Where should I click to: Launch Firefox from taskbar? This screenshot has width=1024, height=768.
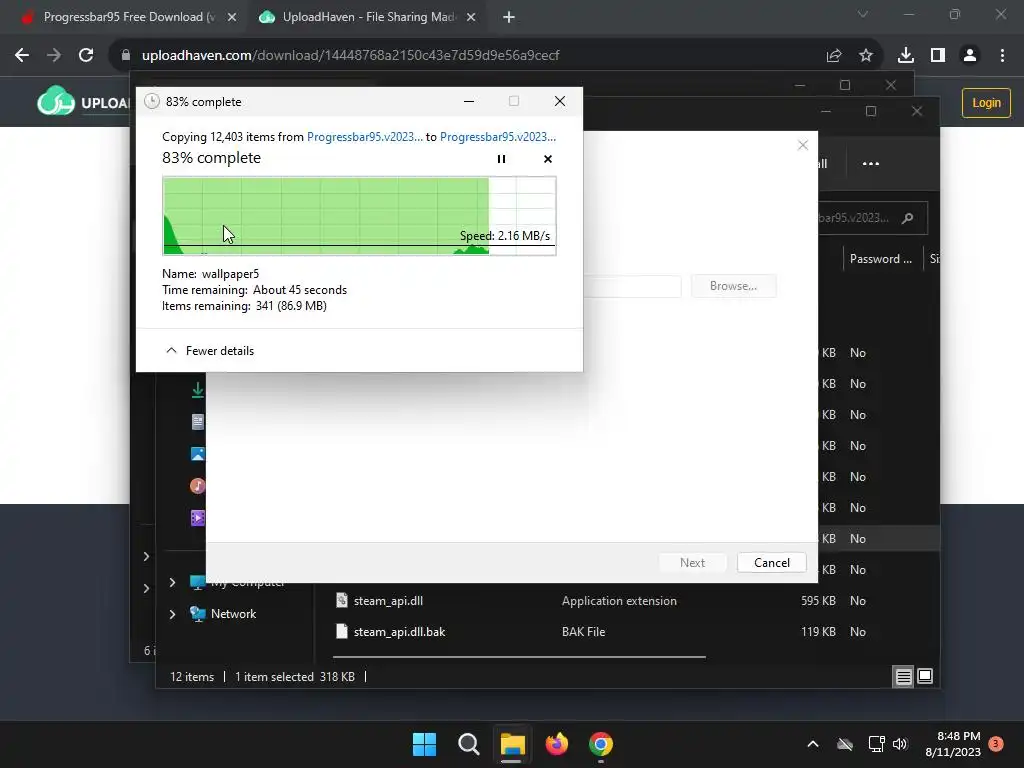pyautogui.click(x=556, y=744)
